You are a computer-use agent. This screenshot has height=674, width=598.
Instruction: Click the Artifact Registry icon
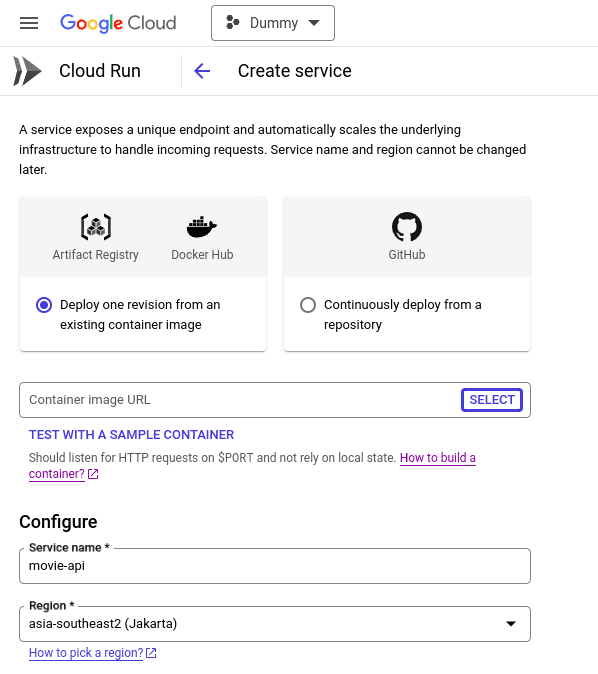click(x=96, y=227)
